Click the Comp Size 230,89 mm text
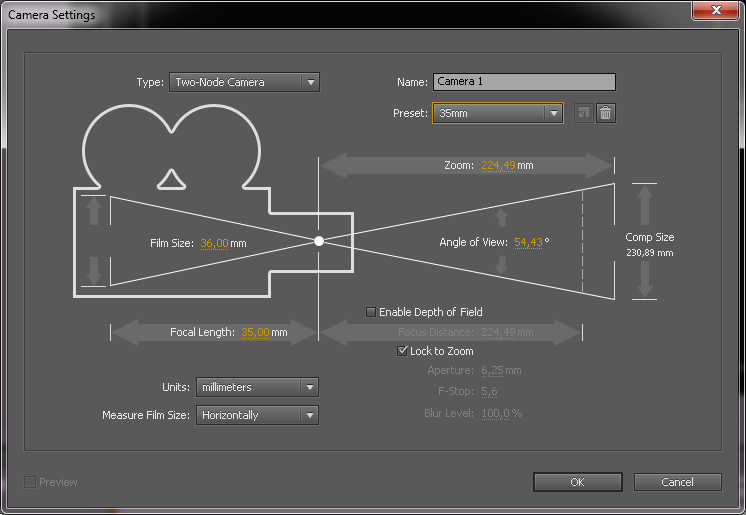The width and height of the screenshot is (746, 515). pyautogui.click(x=649, y=245)
